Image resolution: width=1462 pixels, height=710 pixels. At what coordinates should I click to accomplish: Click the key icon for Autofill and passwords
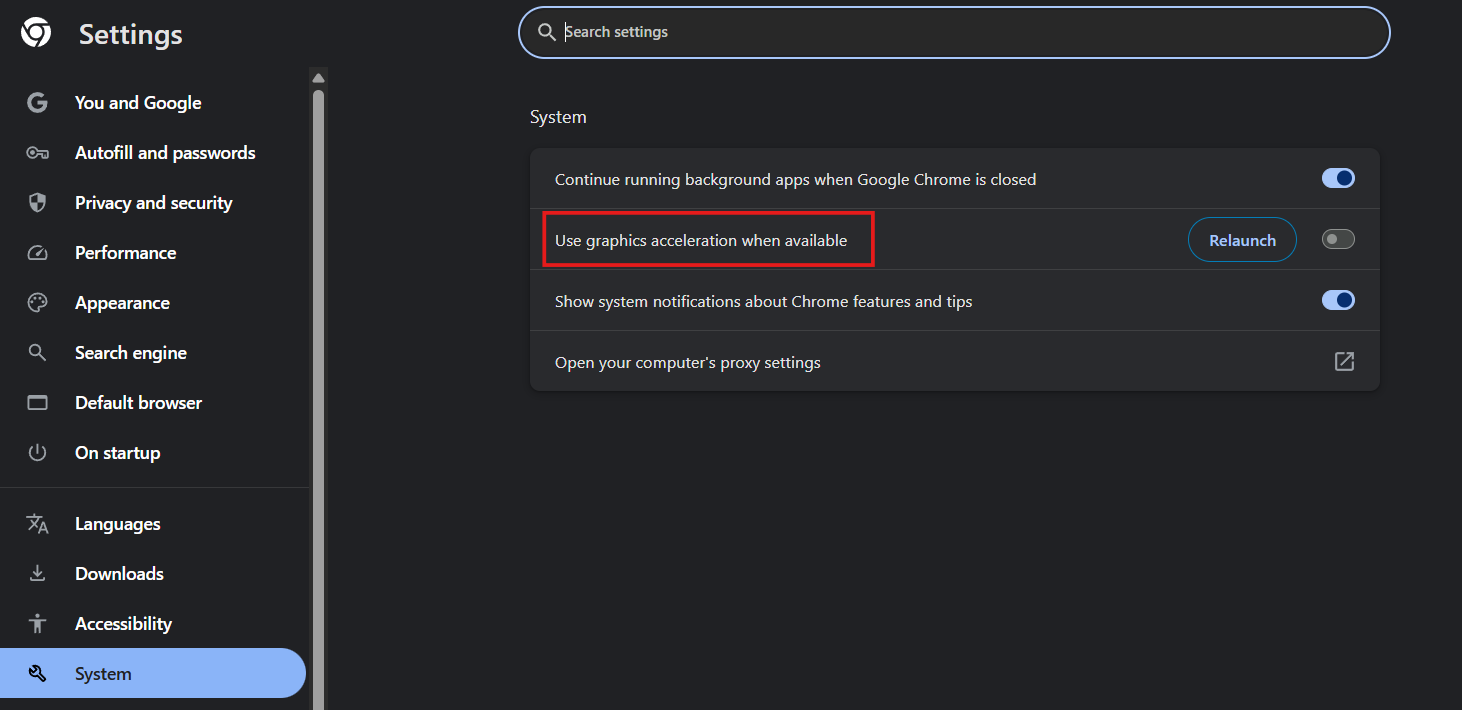tap(37, 153)
